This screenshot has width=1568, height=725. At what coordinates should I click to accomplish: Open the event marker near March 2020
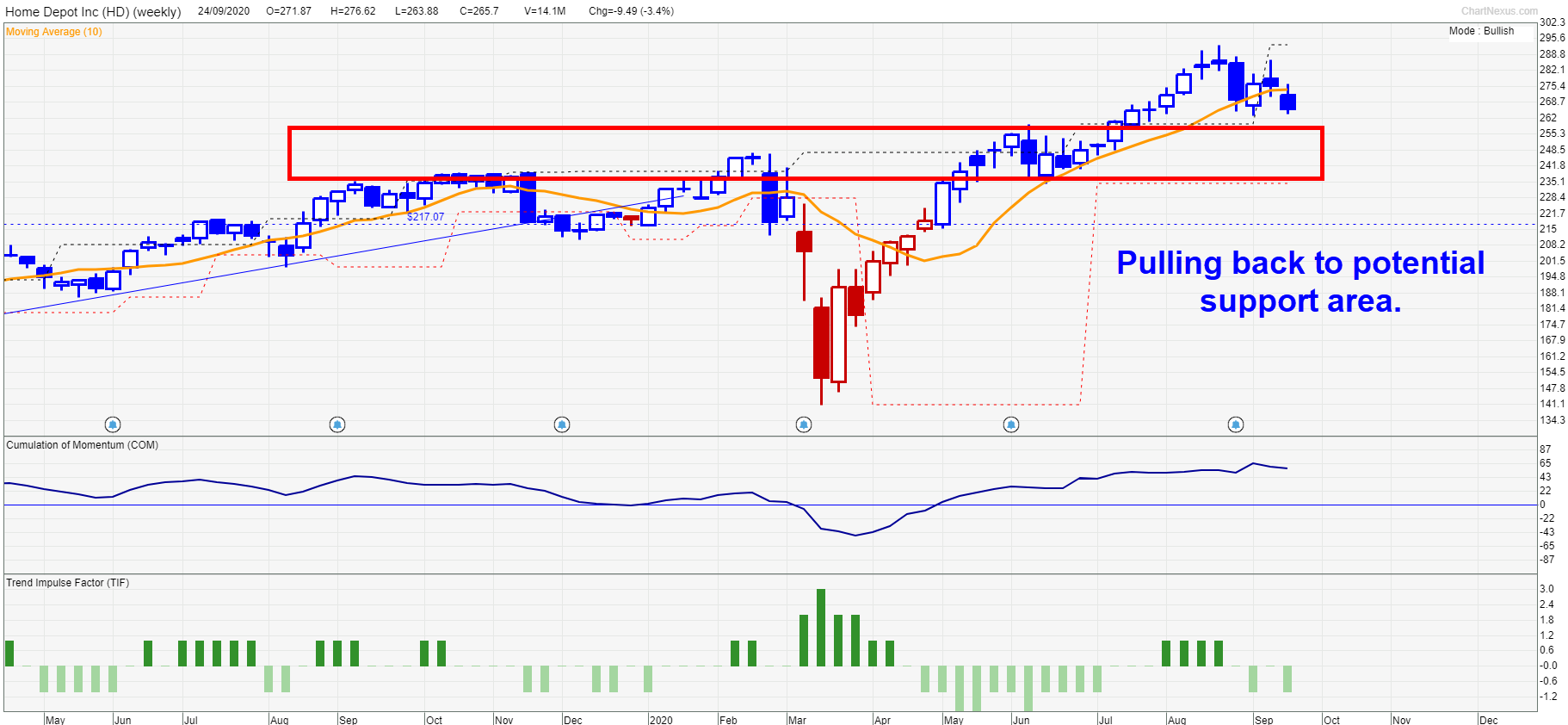click(804, 424)
